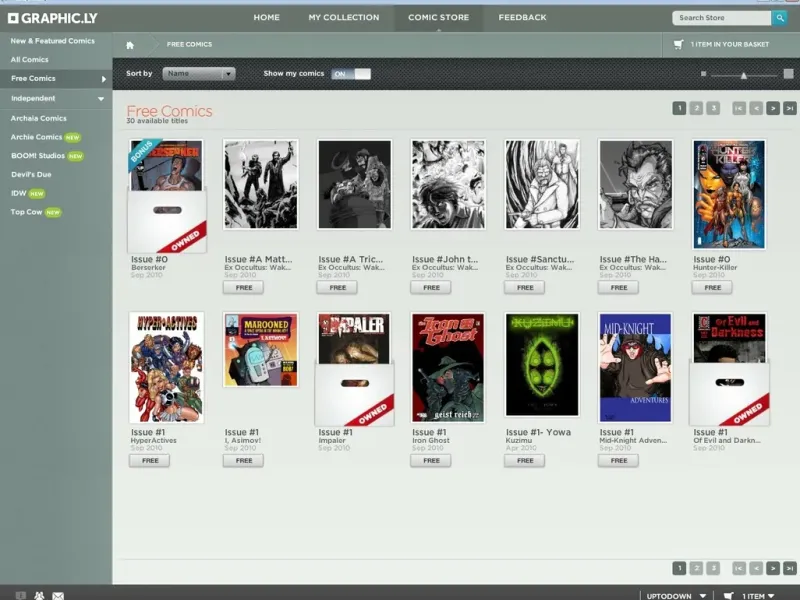Click FREE button under Kuzimu
This screenshot has width=800, height=600.
pyautogui.click(x=524, y=461)
